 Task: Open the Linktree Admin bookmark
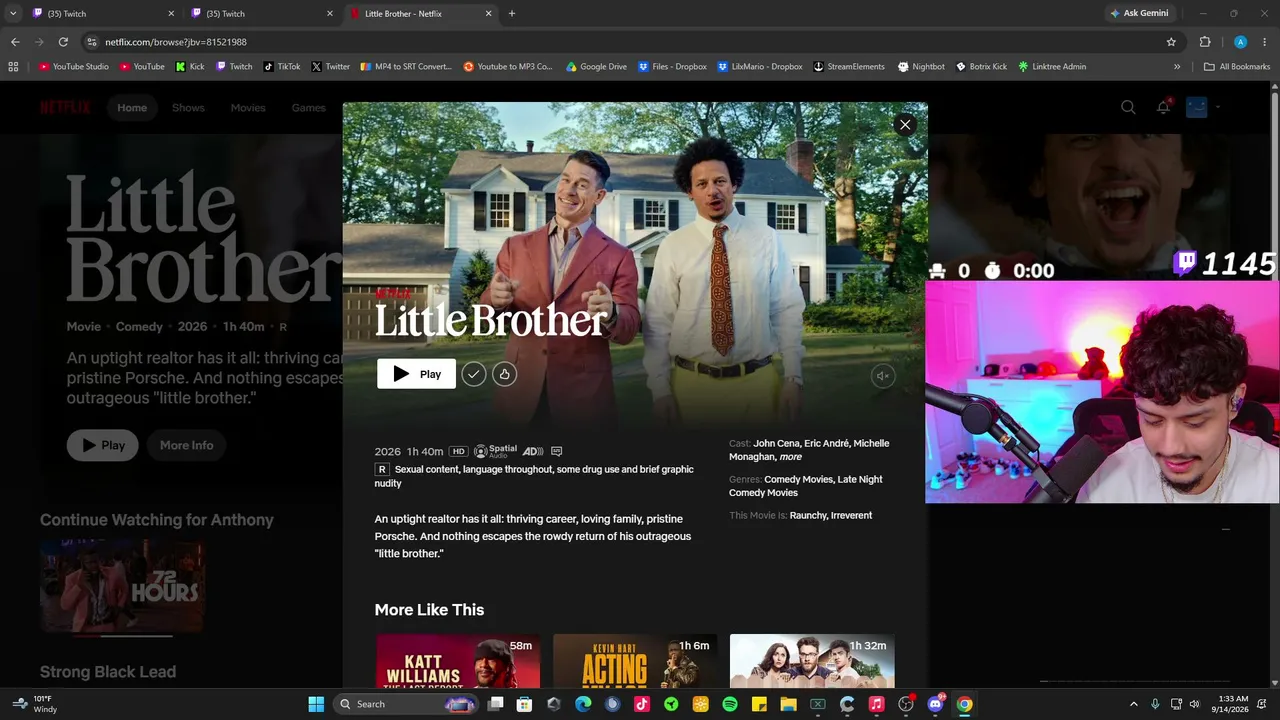point(1052,67)
